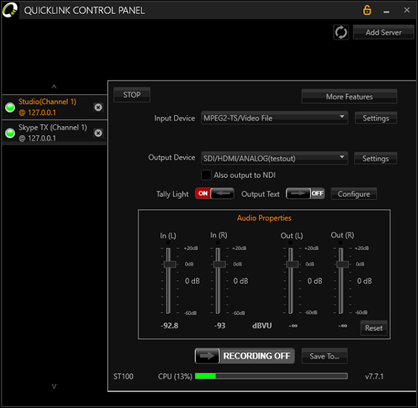Image resolution: width=418 pixels, height=408 pixels.
Task: Click the -93 In (R) level value
Action: pyautogui.click(x=220, y=326)
